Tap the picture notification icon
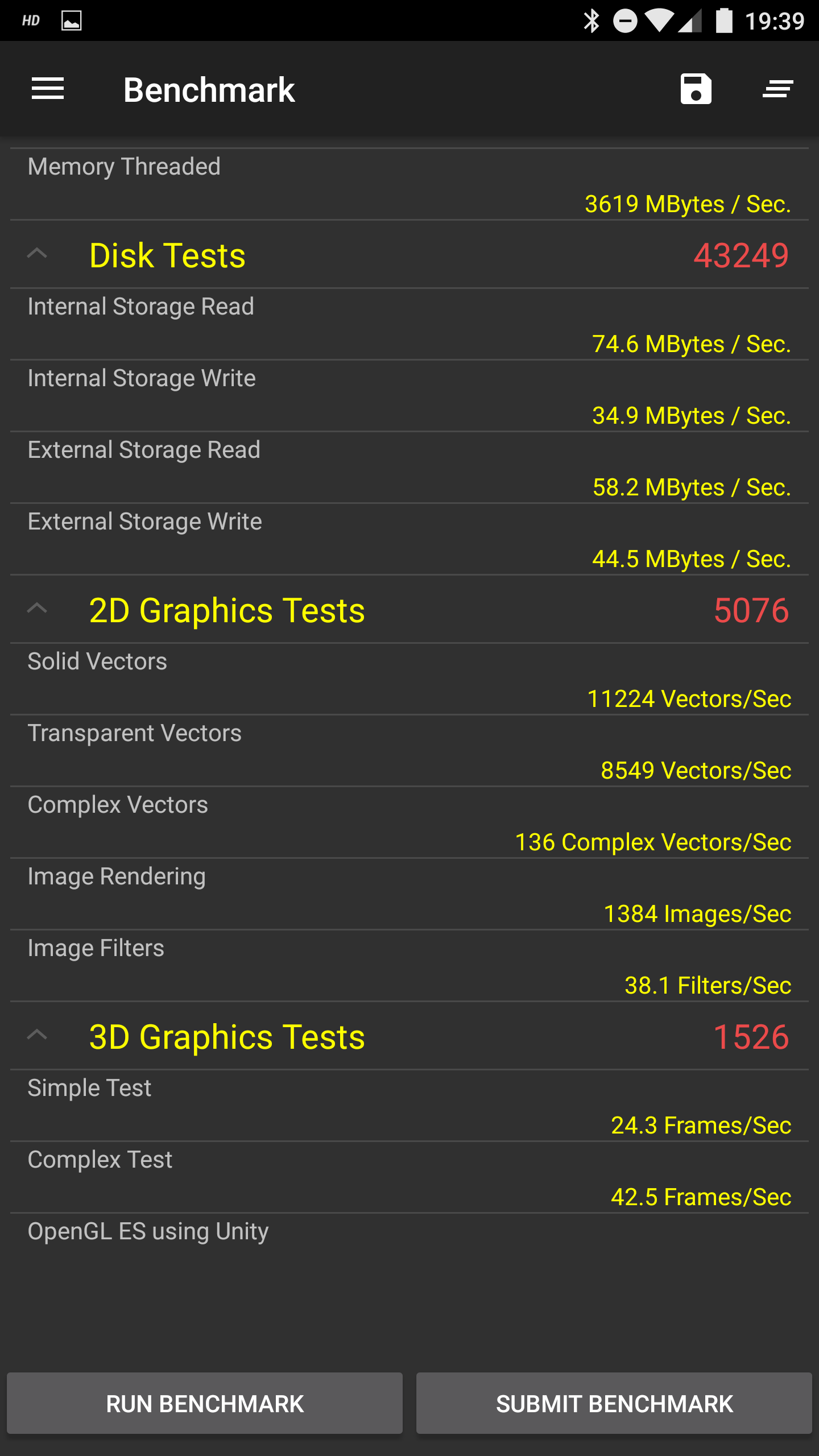 71,21
